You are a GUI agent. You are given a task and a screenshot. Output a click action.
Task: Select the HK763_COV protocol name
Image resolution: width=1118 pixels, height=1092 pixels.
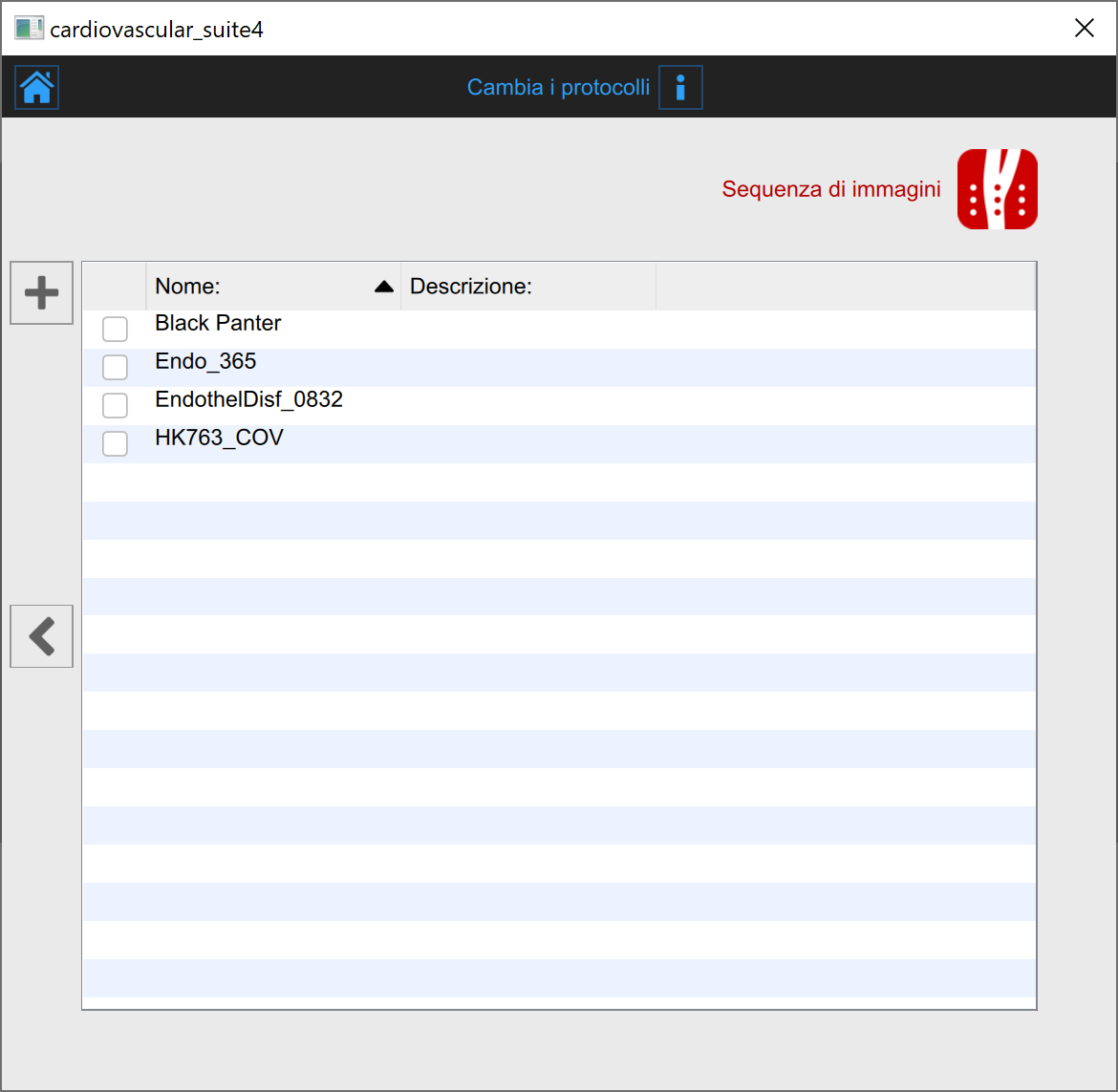219,439
